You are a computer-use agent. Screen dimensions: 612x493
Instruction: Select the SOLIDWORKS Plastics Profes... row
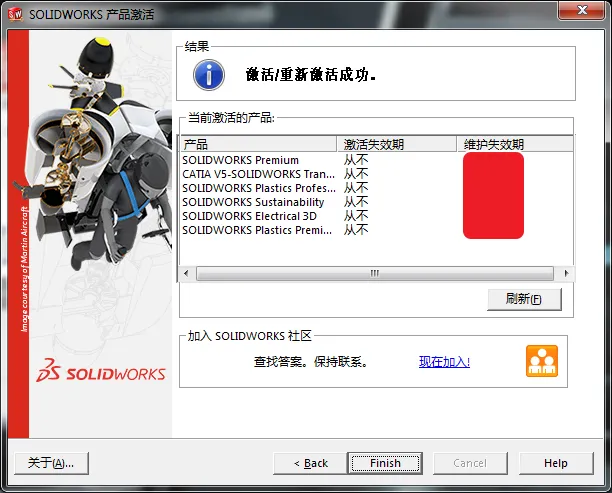pos(377,188)
